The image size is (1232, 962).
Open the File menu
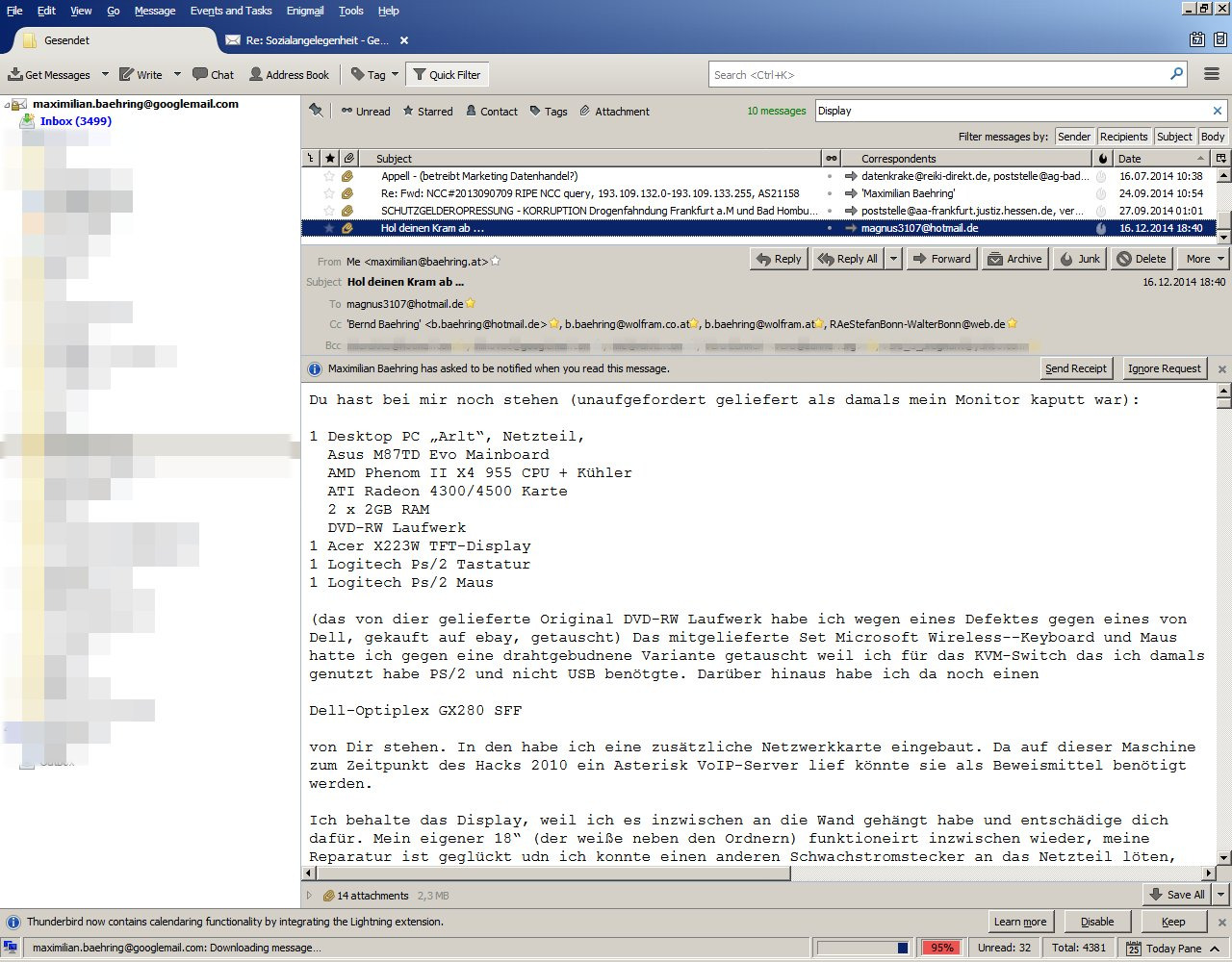[x=14, y=11]
